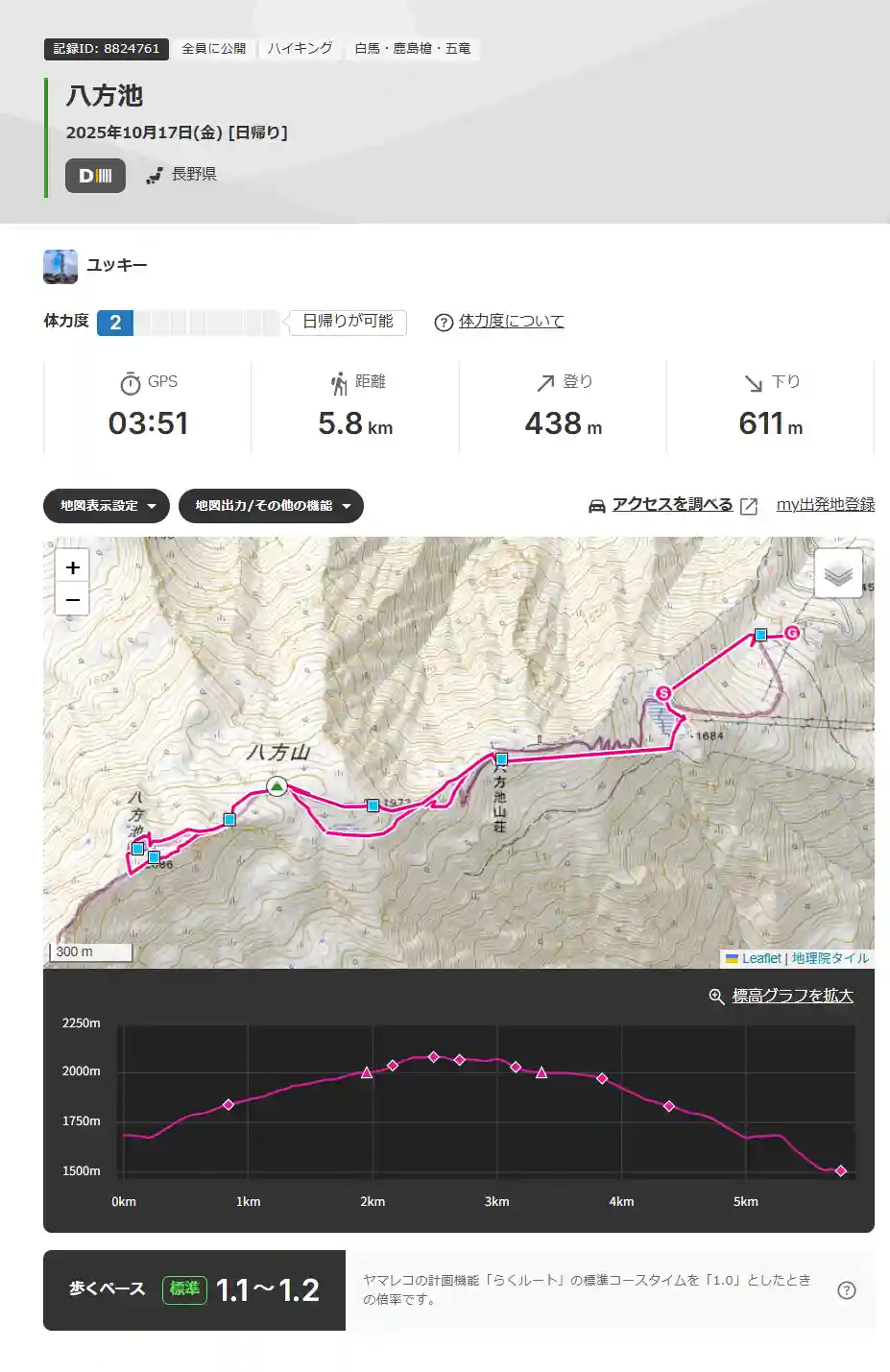Open the 体力度について help link
The image size is (890, 1372).
tap(511, 322)
